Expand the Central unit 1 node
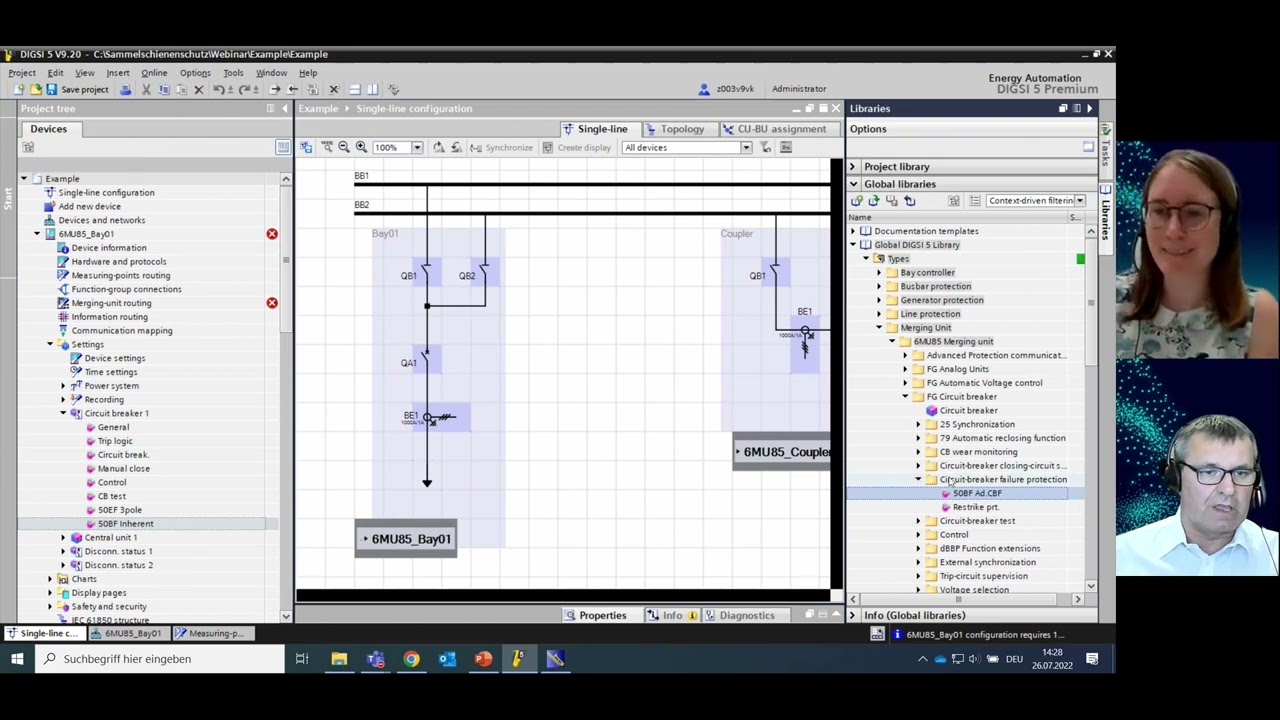The image size is (1280, 720). (x=63, y=537)
